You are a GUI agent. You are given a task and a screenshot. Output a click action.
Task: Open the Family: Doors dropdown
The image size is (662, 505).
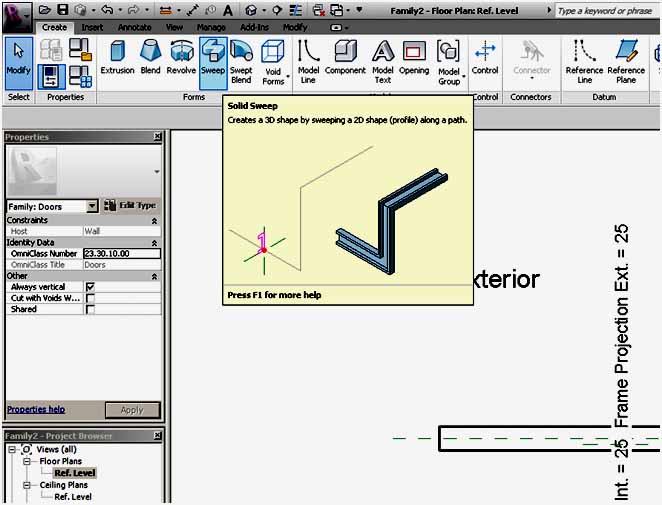pos(93,206)
